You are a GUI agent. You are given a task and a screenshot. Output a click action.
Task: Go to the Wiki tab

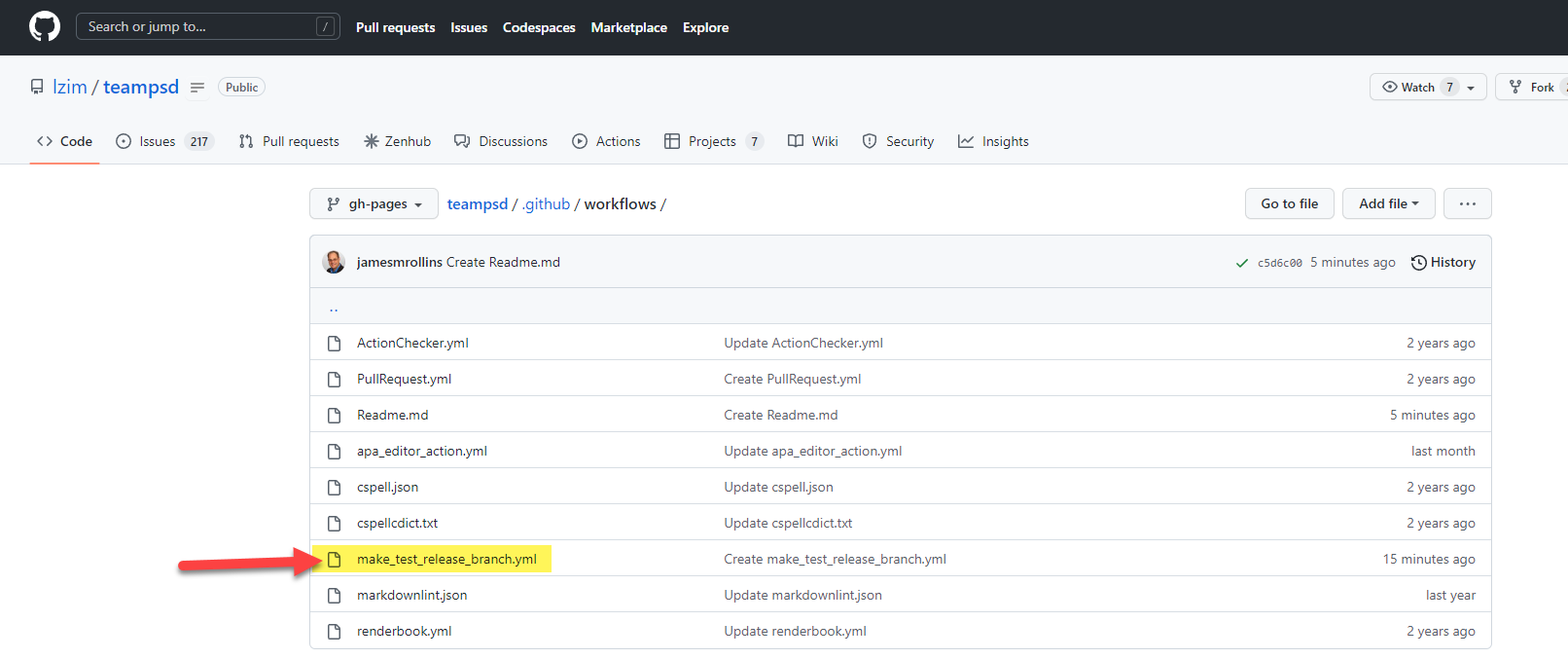tap(812, 141)
